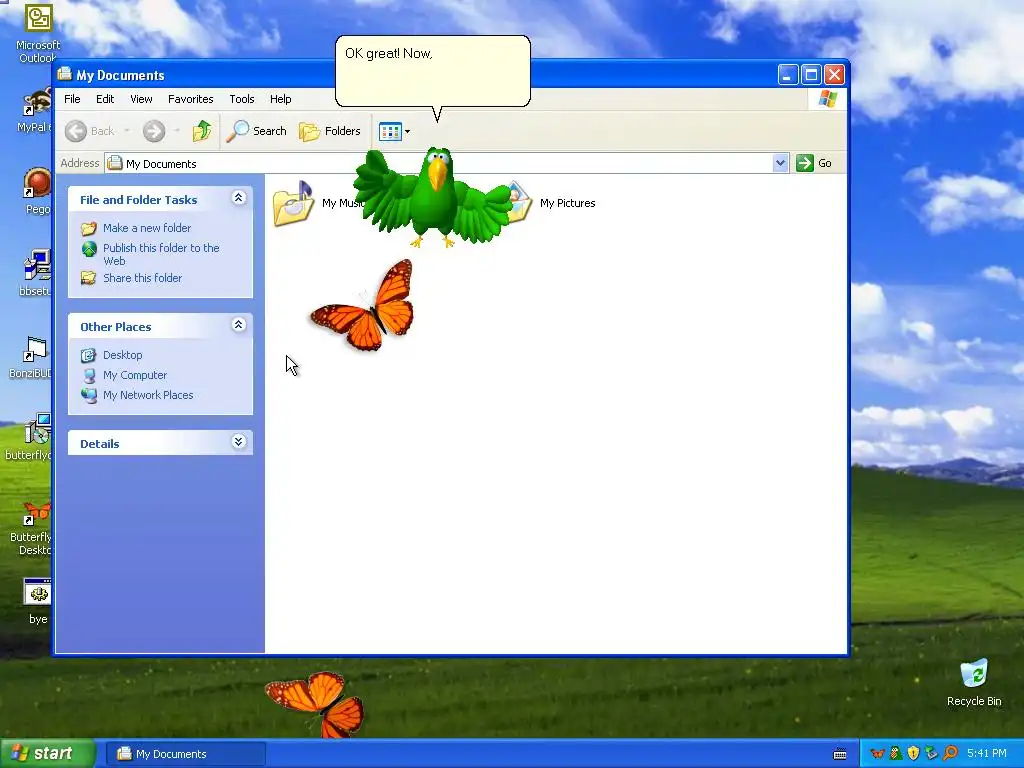
Task: Open the Back history dropdown arrow
Action: click(127, 131)
